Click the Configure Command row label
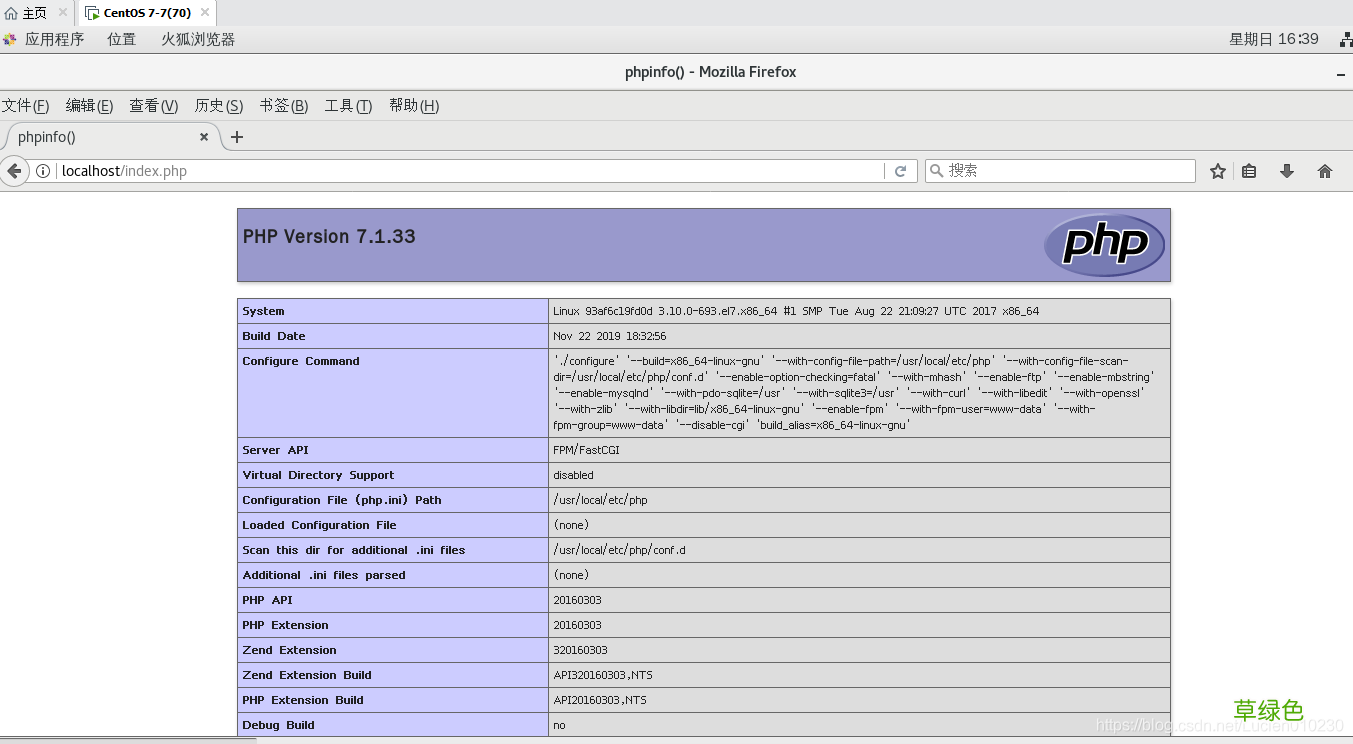 (x=301, y=361)
